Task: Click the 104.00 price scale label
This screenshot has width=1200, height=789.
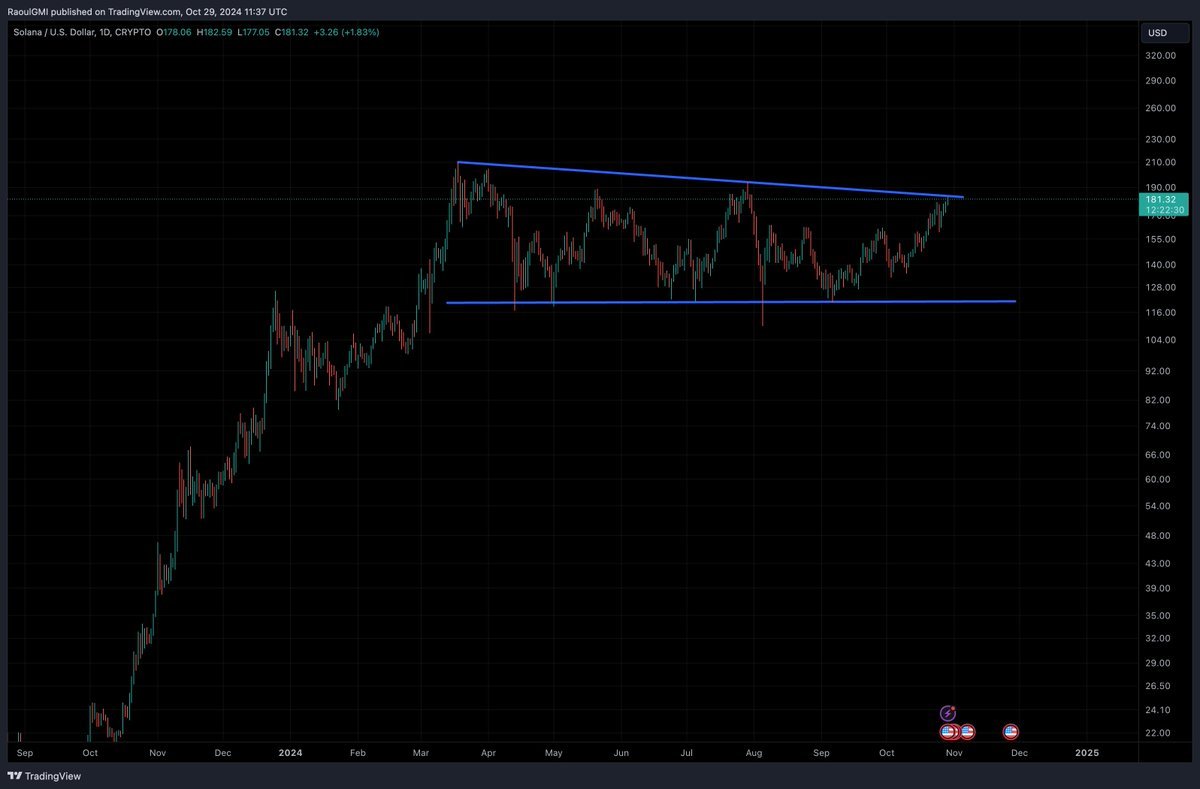Action: (1160, 341)
